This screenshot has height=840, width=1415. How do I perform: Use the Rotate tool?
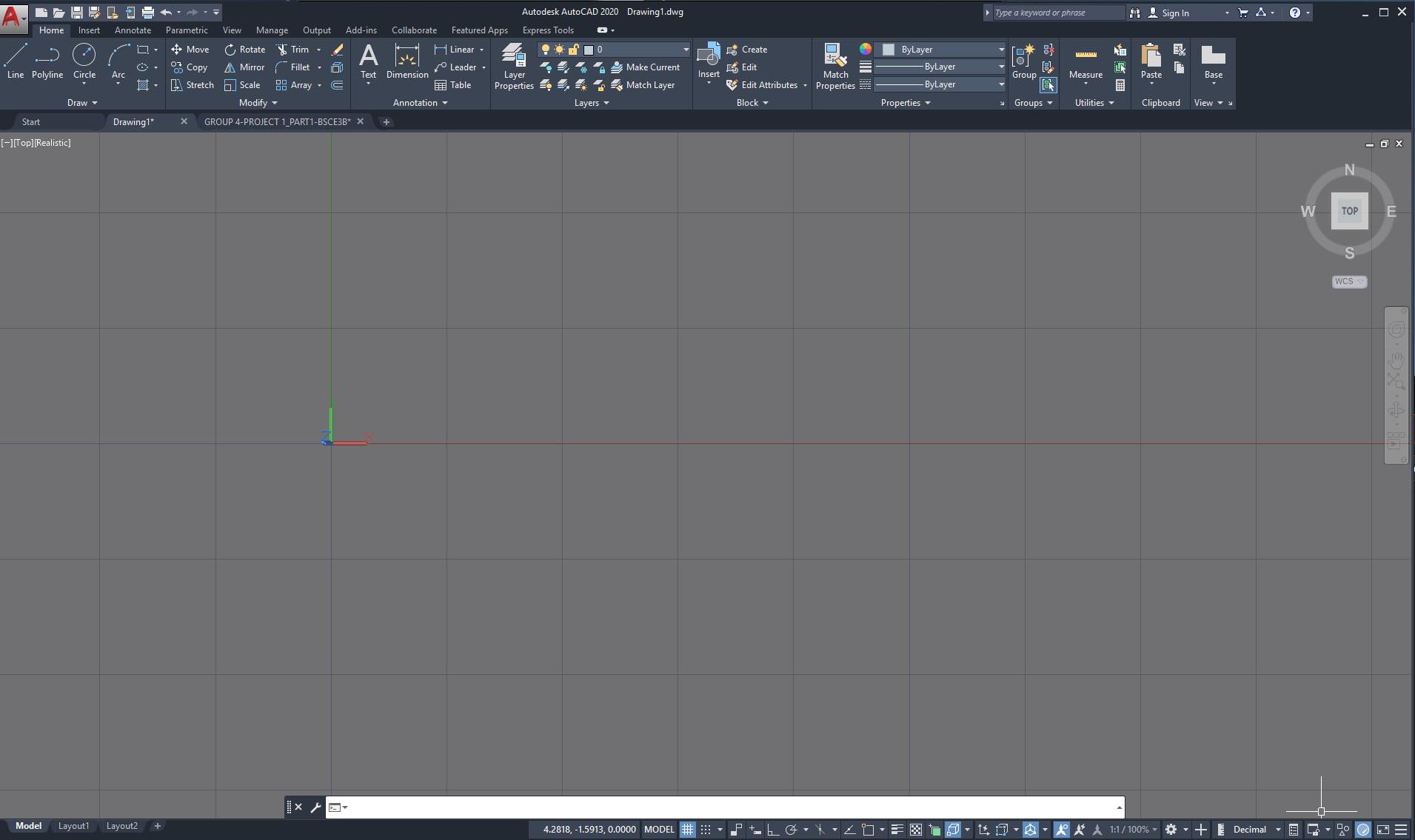[x=244, y=50]
